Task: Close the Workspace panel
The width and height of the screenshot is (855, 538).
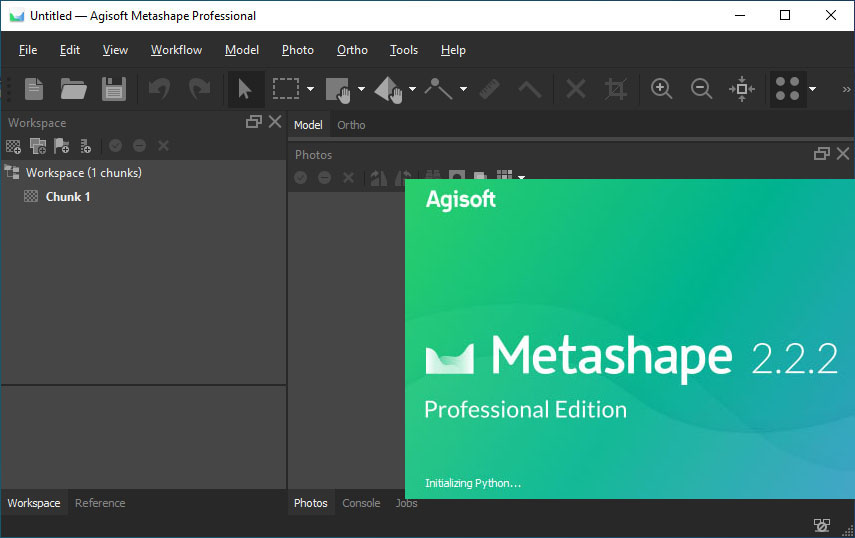Action: point(275,122)
